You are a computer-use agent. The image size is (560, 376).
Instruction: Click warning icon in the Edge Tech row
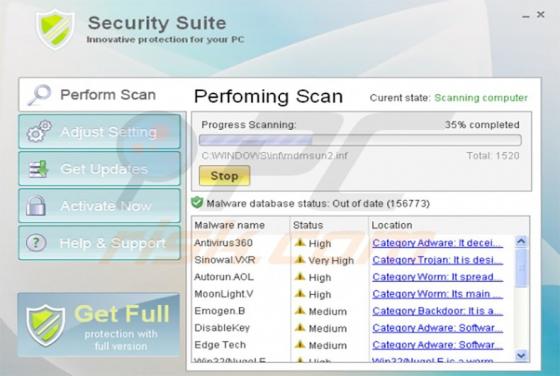click(300, 345)
